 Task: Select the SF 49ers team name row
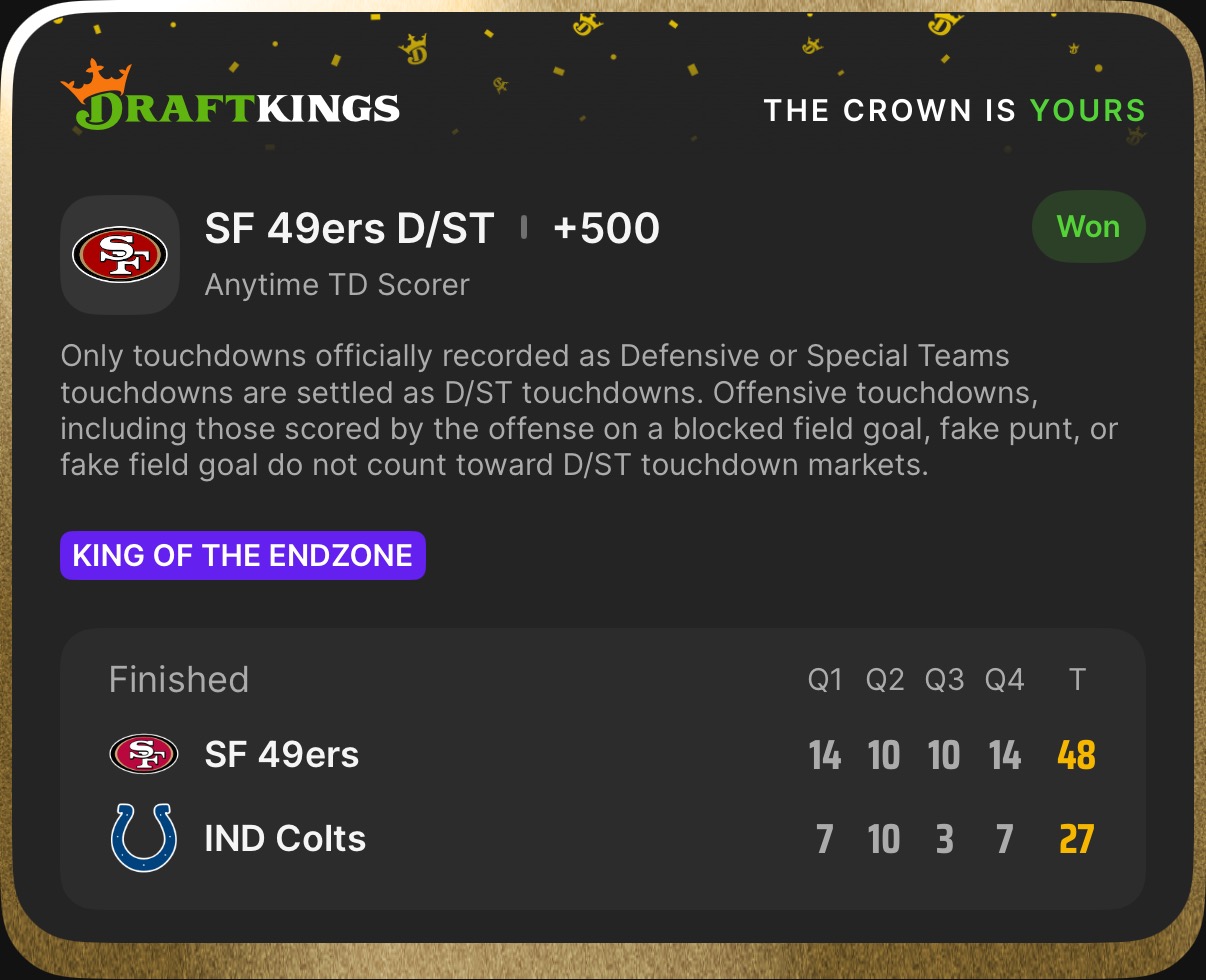(x=281, y=755)
